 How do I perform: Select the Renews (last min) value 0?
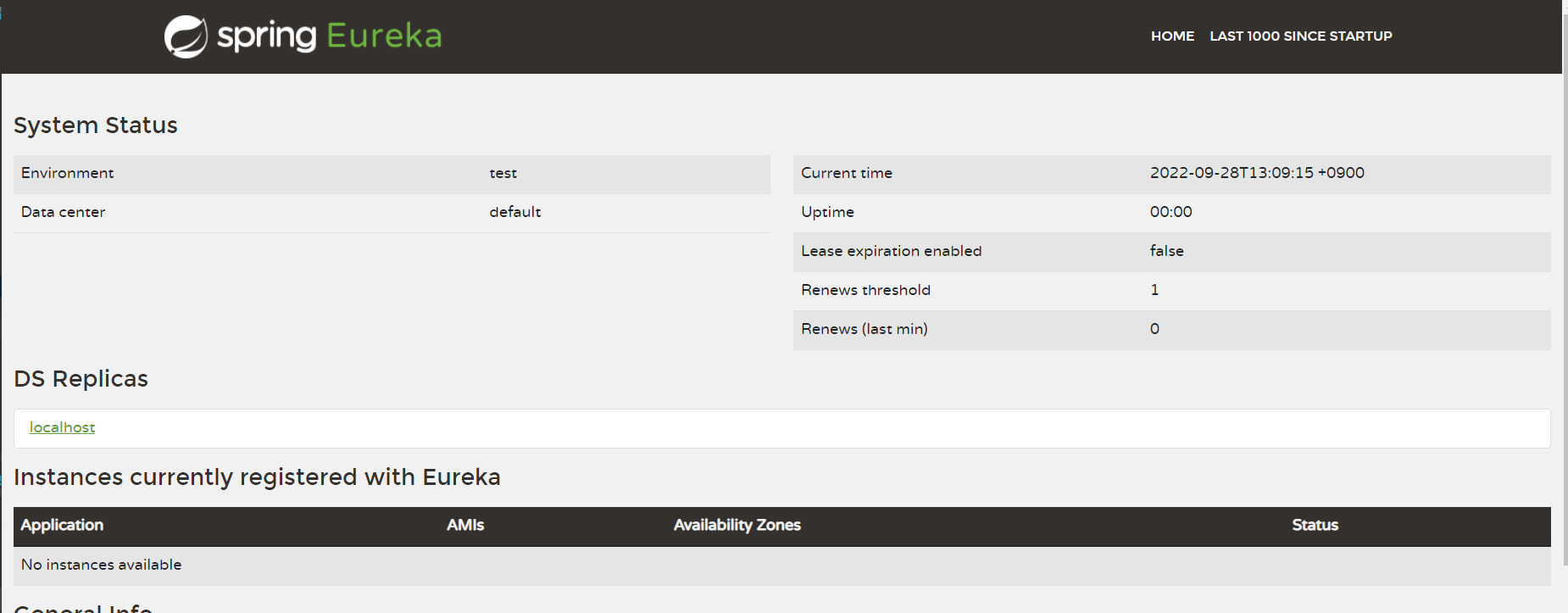pyautogui.click(x=1154, y=329)
